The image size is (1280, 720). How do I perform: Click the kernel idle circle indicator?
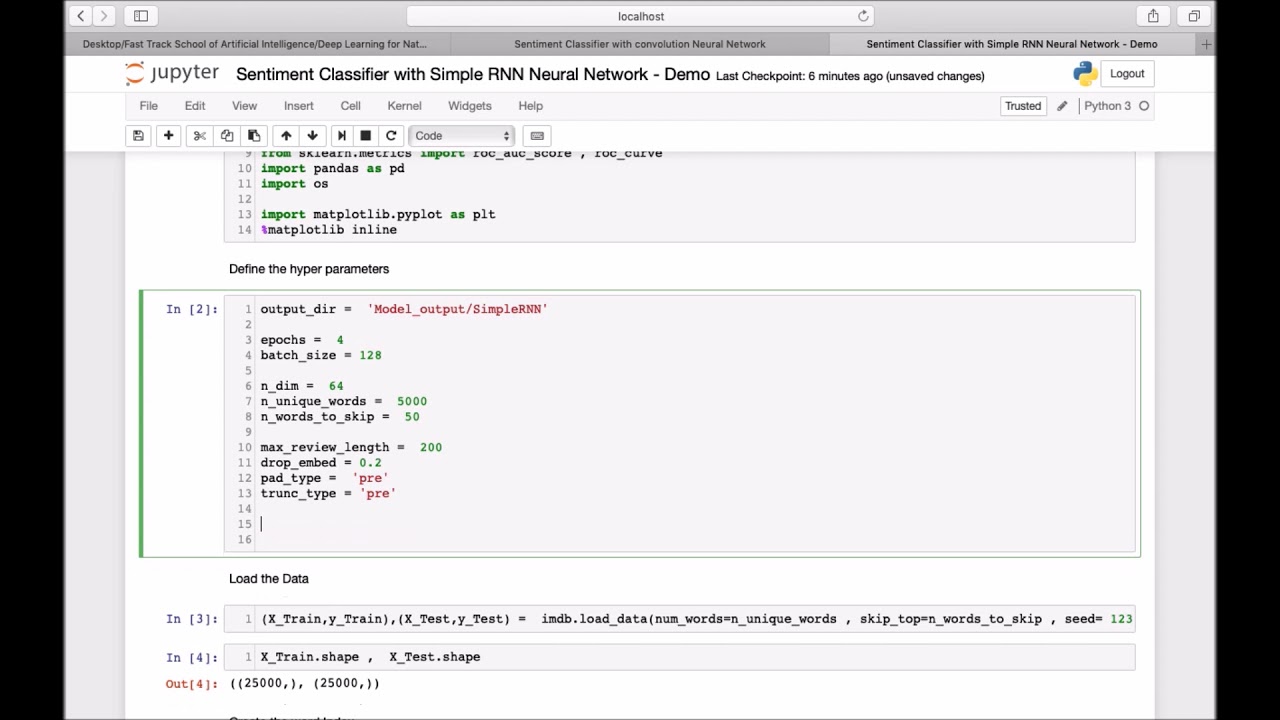[x=1144, y=106]
